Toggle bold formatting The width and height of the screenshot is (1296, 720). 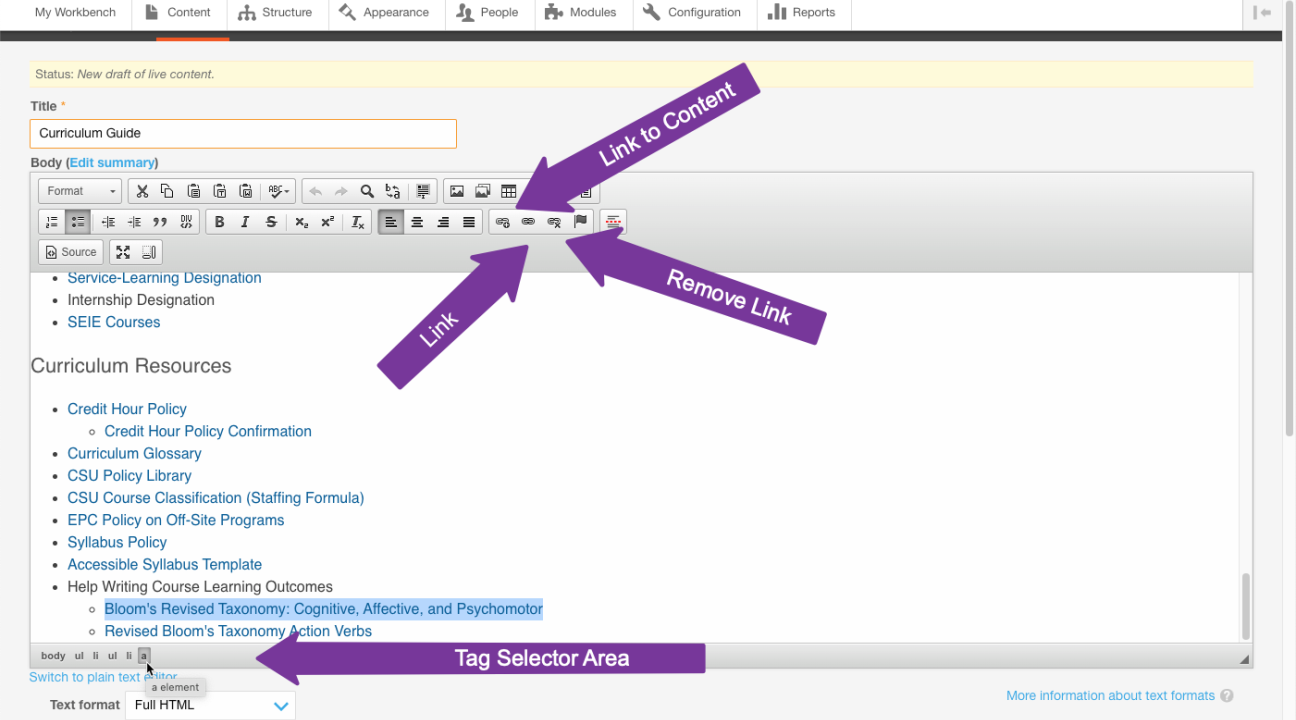(219, 222)
